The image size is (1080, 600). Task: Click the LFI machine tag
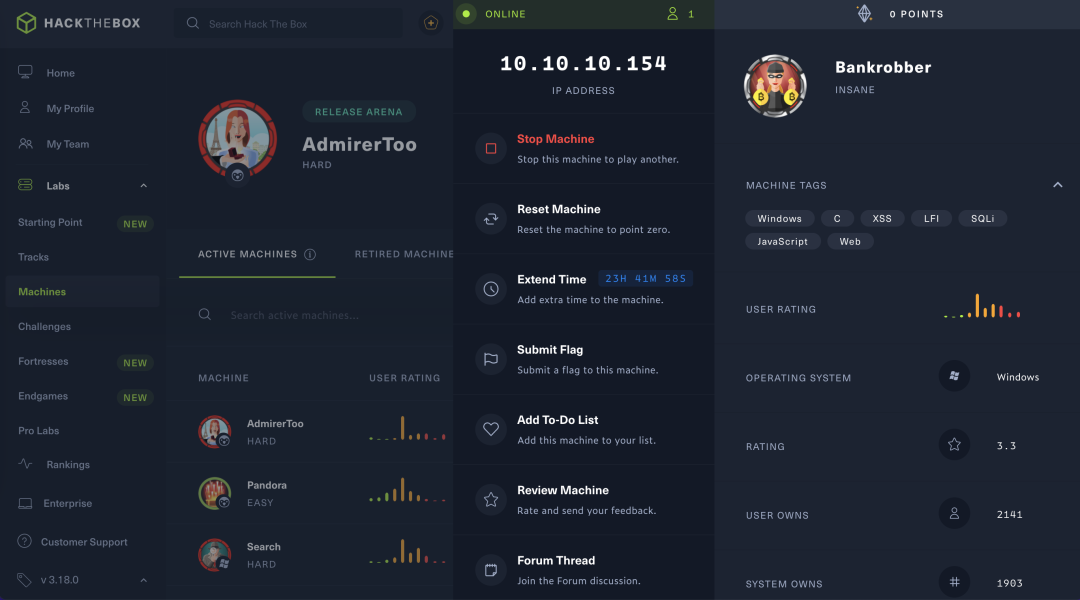(x=931, y=218)
